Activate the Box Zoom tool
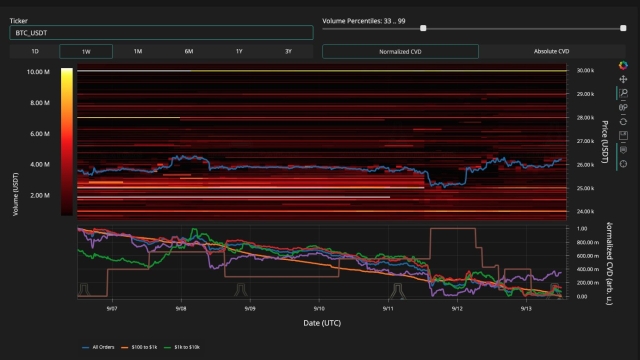 [623, 93]
